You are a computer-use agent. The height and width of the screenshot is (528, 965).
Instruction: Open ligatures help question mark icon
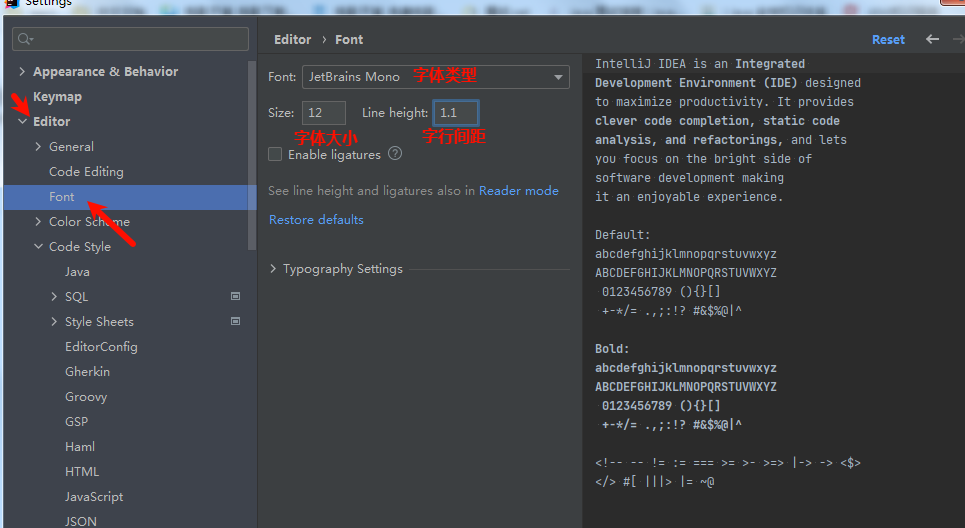coord(395,154)
